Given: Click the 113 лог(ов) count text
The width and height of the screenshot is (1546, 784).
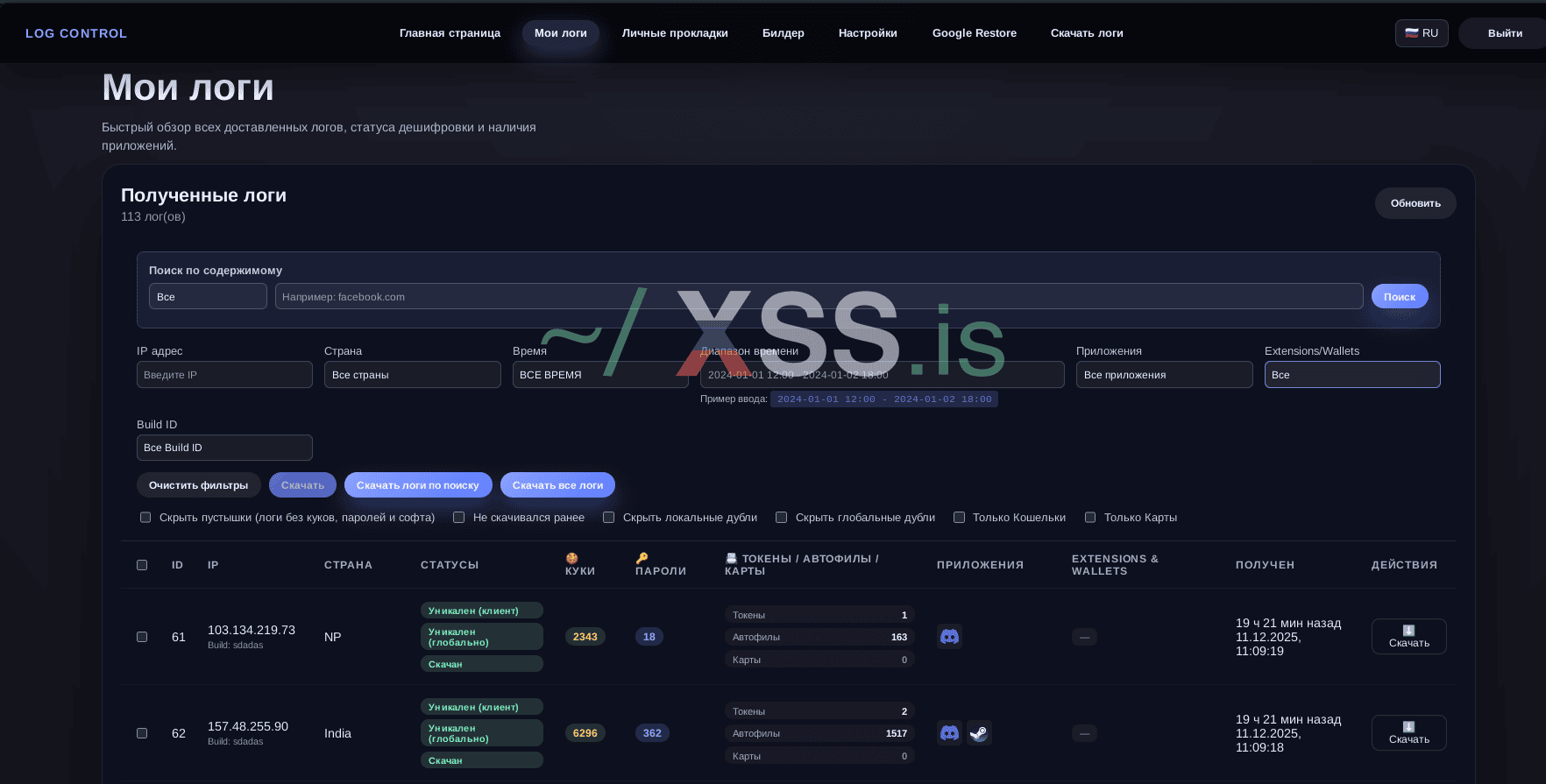Looking at the screenshot, I should [153, 216].
